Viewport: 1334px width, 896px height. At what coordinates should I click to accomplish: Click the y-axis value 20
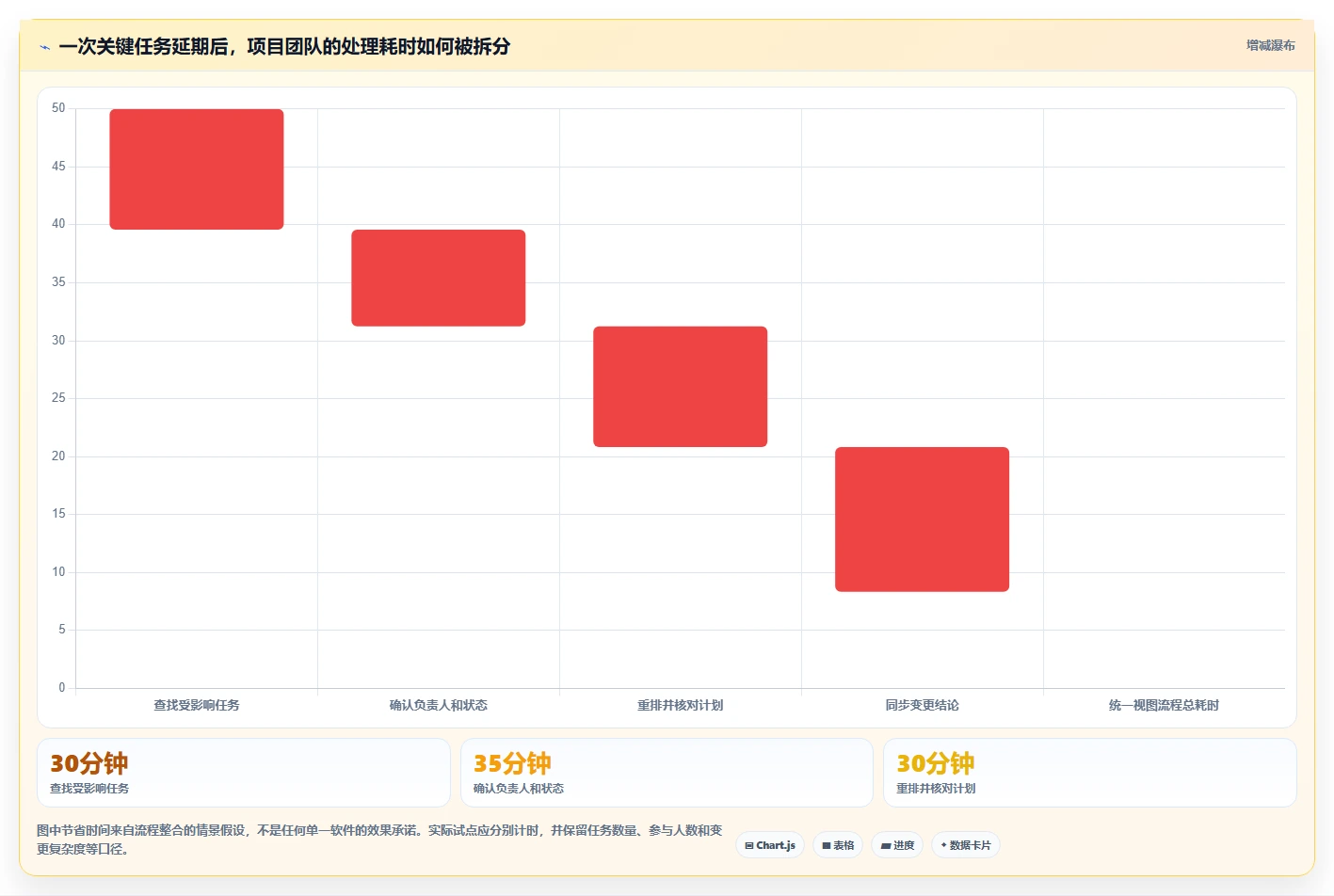[58, 456]
